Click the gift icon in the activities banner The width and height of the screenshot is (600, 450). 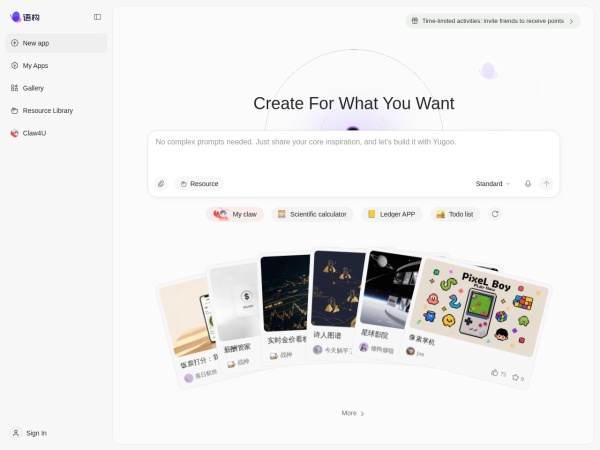pyautogui.click(x=415, y=21)
